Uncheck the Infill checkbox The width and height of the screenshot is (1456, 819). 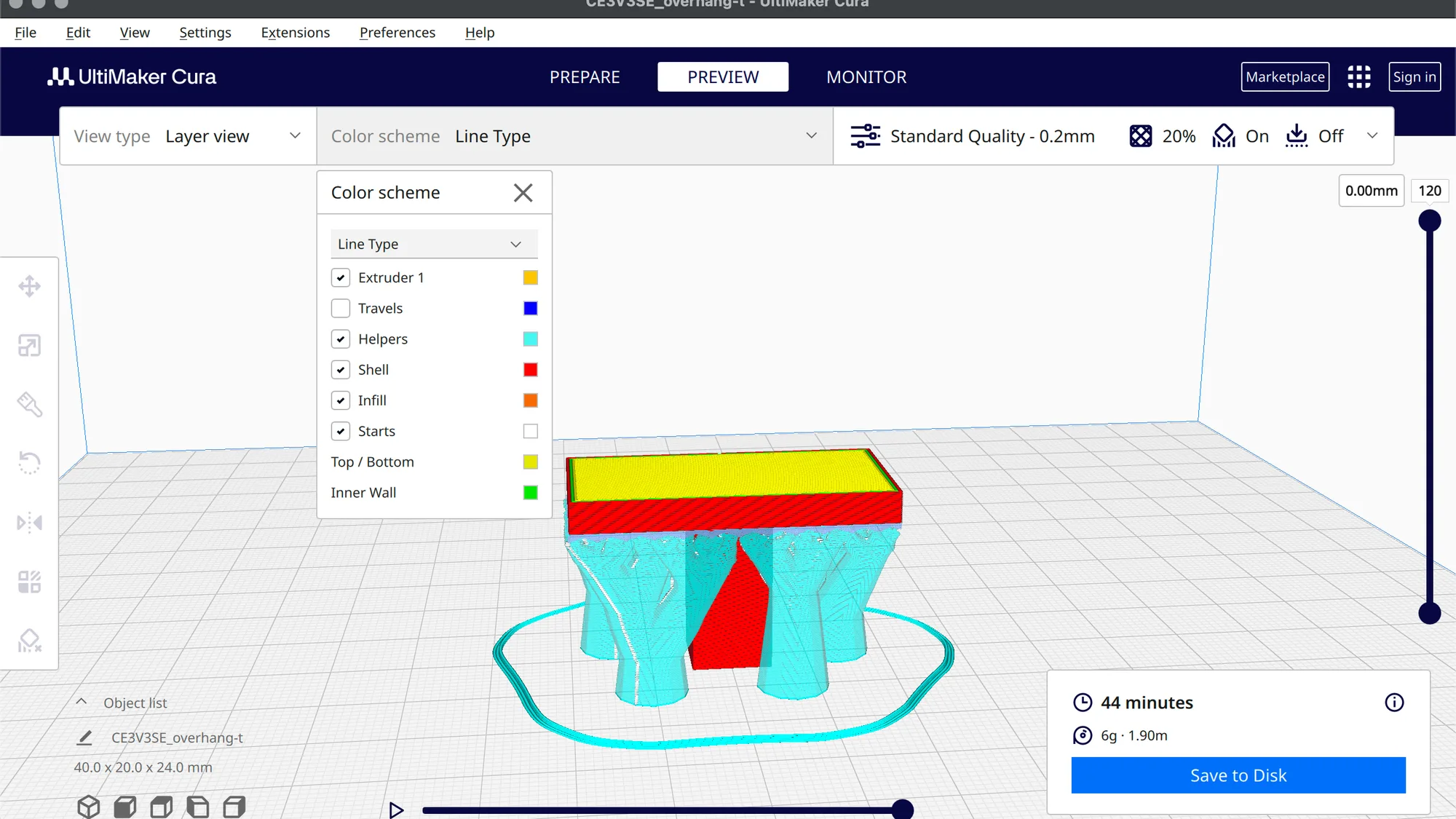(341, 400)
